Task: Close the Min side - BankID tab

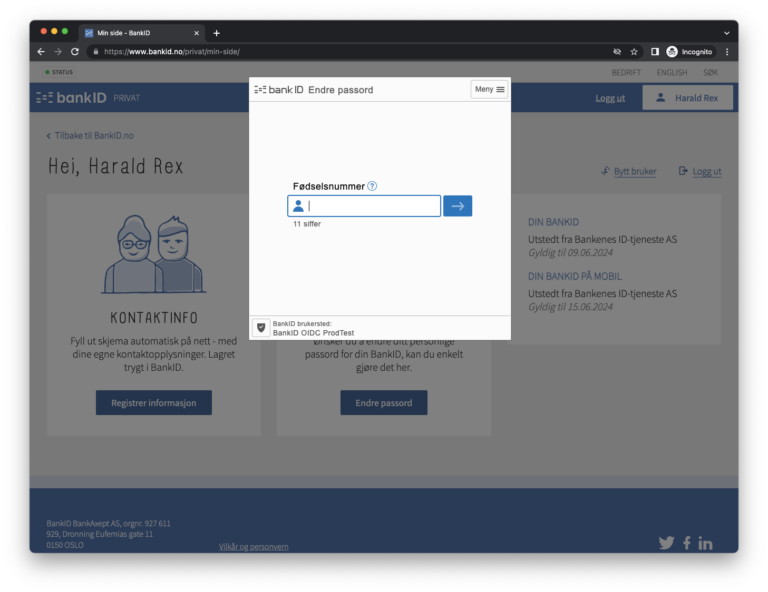Action: point(196,33)
